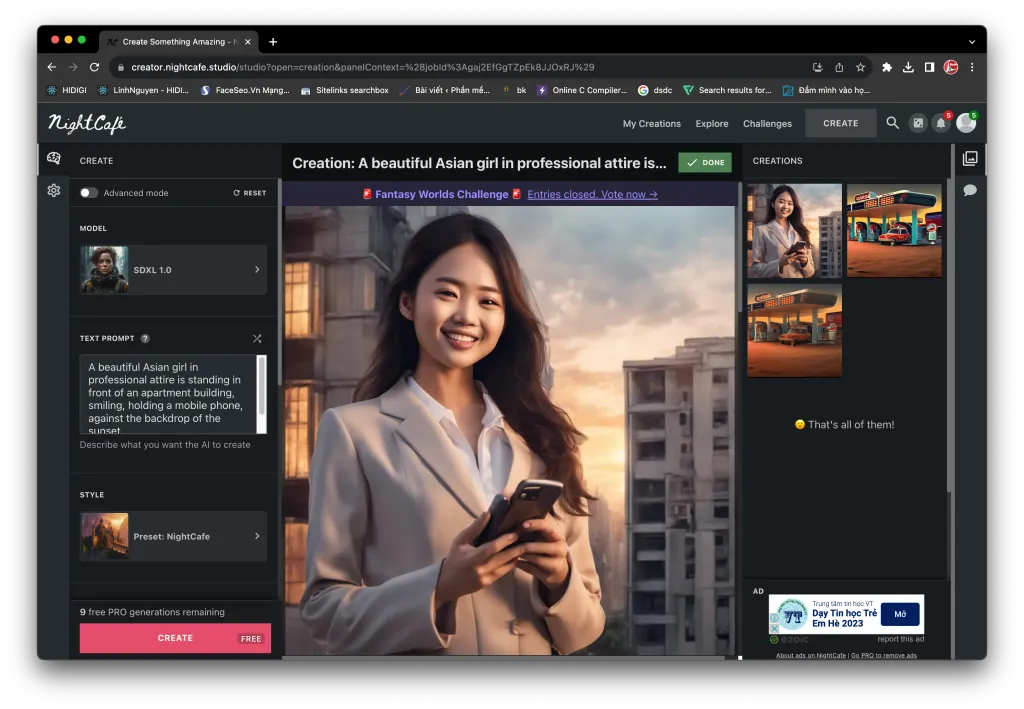This screenshot has height=709, width=1024.
Task: Open notifications via the bell icon
Action: [x=940, y=123]
